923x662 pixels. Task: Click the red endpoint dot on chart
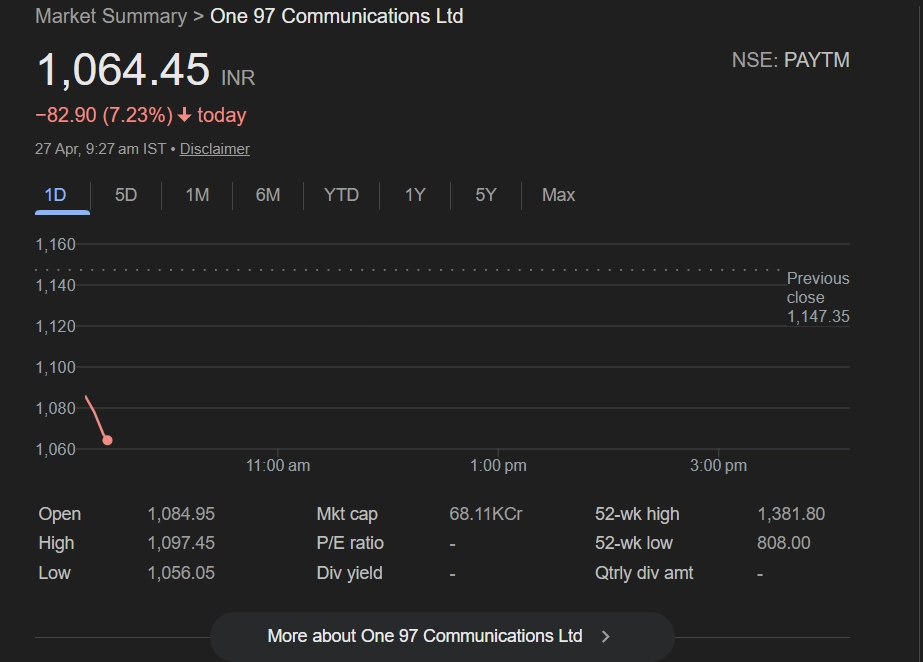point(107,440)
